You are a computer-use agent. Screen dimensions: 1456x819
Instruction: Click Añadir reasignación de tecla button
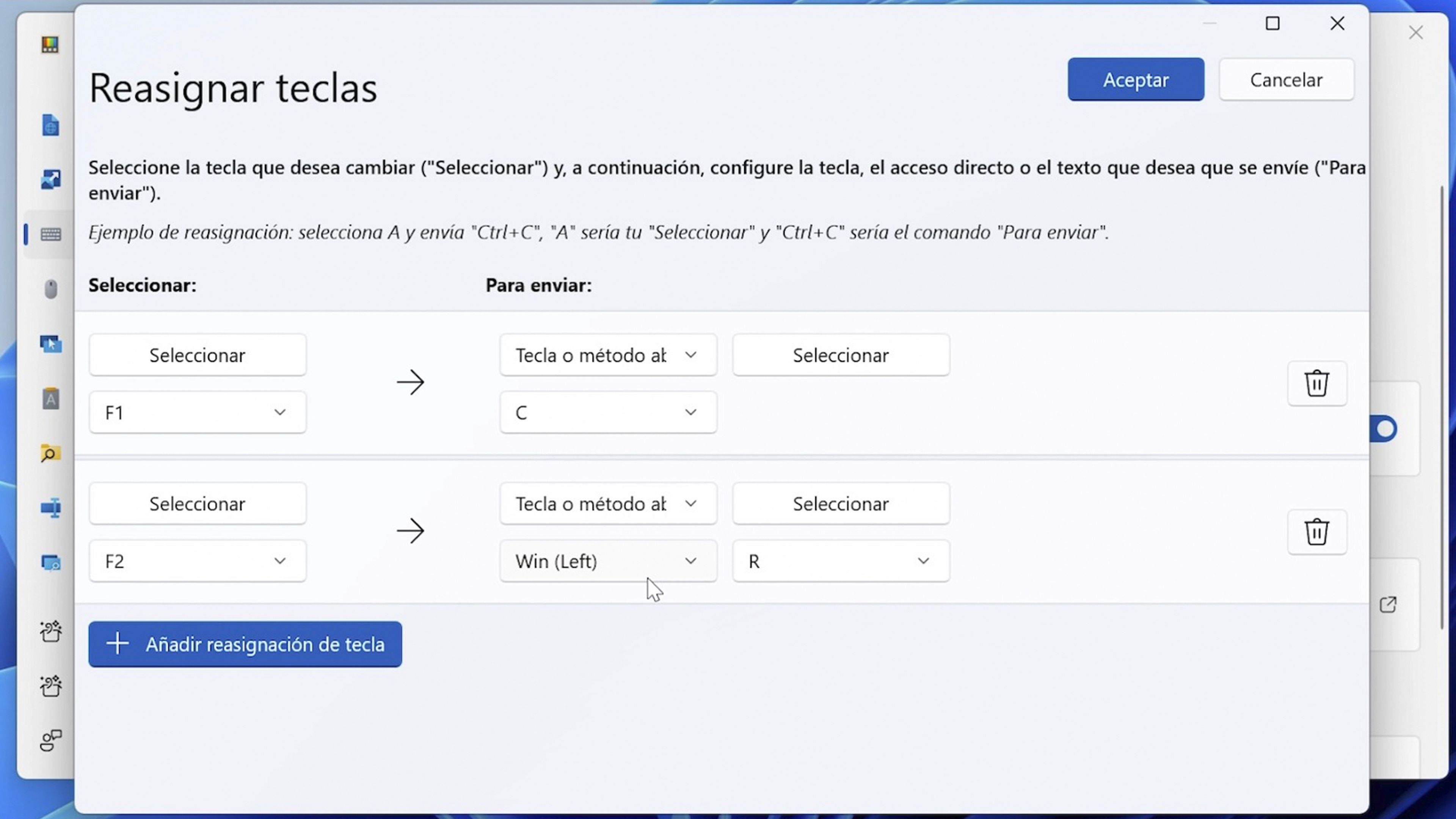pyautogui.click(x=245, y=644)
